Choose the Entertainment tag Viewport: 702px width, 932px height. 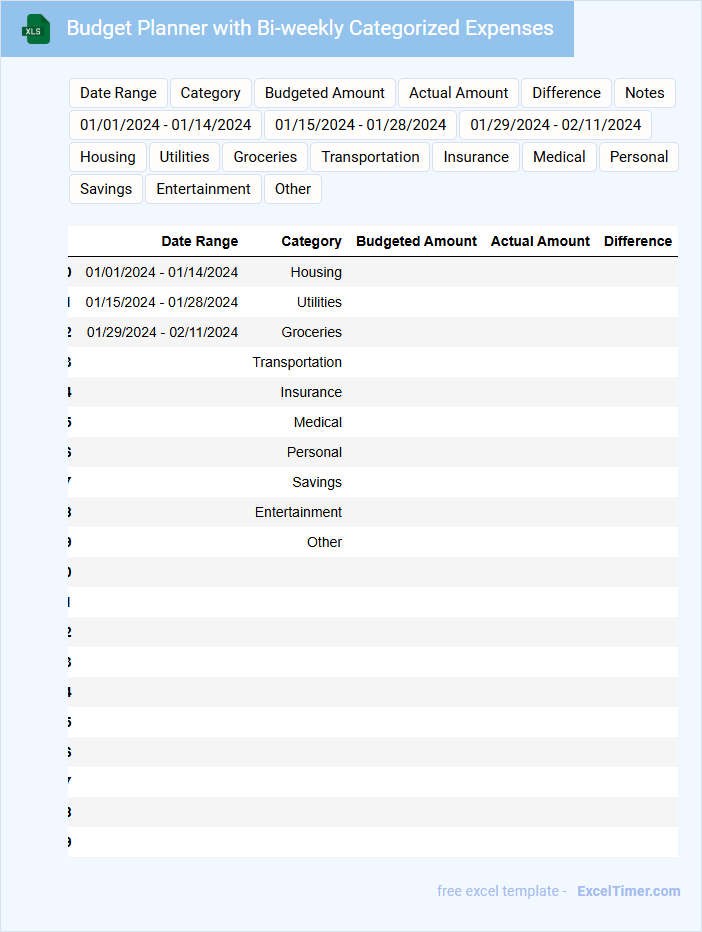click(203, 189)
